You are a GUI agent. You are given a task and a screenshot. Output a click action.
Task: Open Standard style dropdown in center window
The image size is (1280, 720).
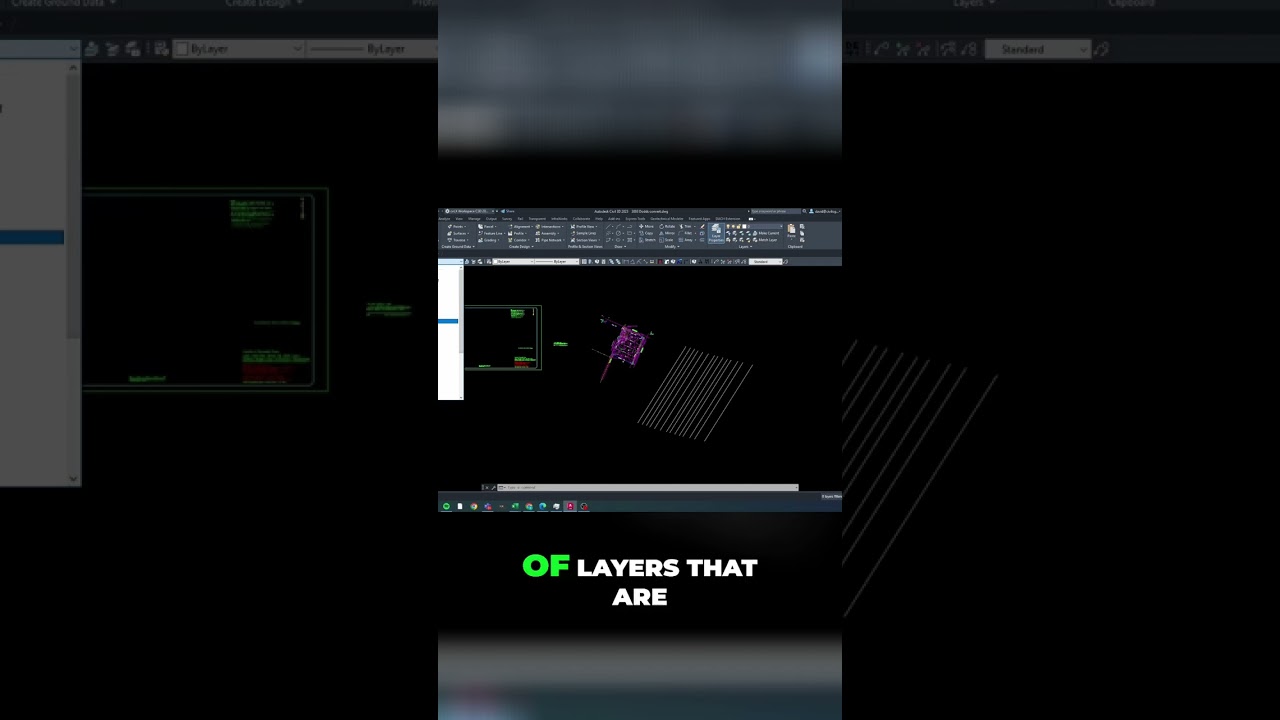765,261
